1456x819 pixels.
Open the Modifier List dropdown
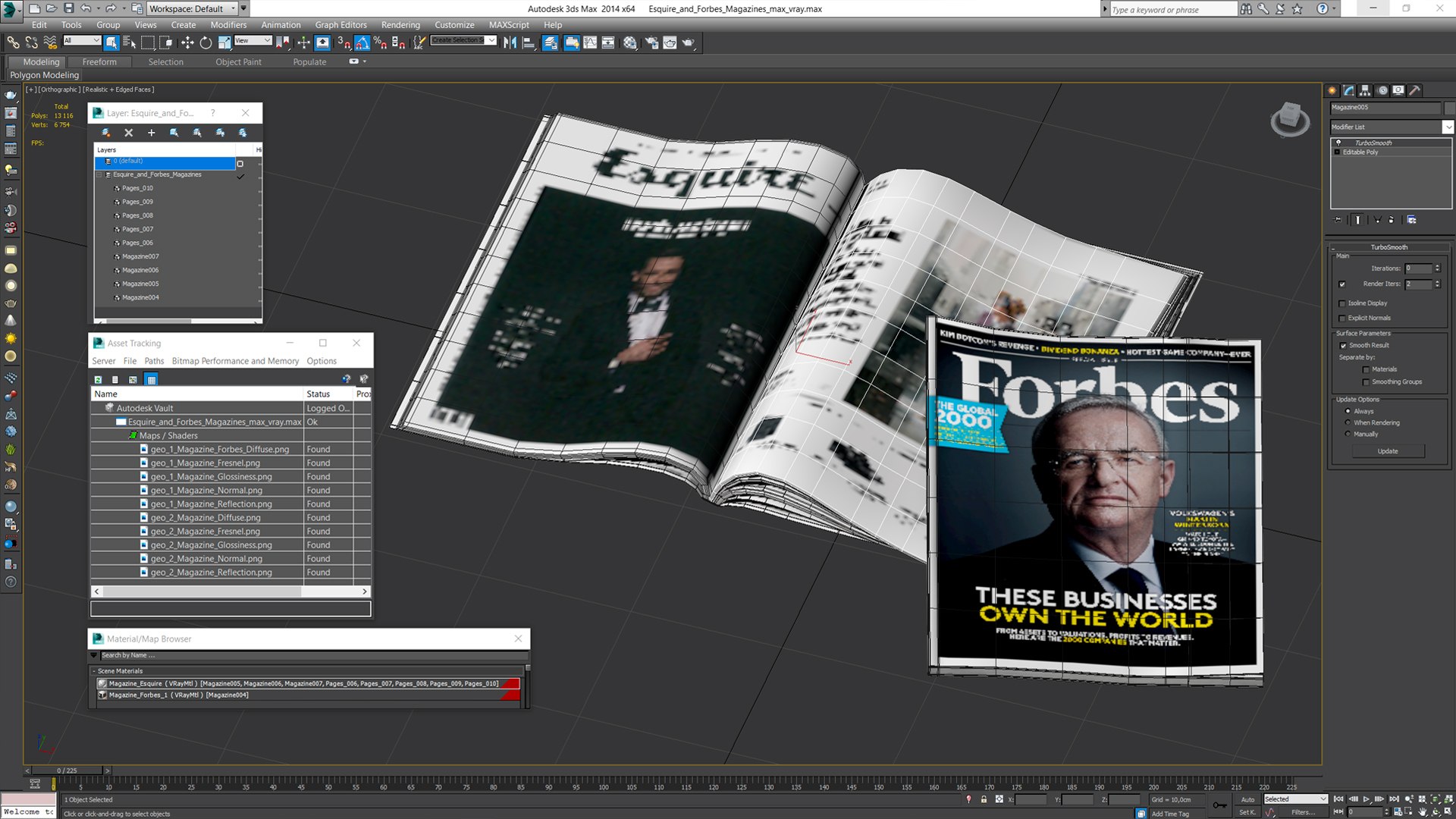pos(1392,127)
